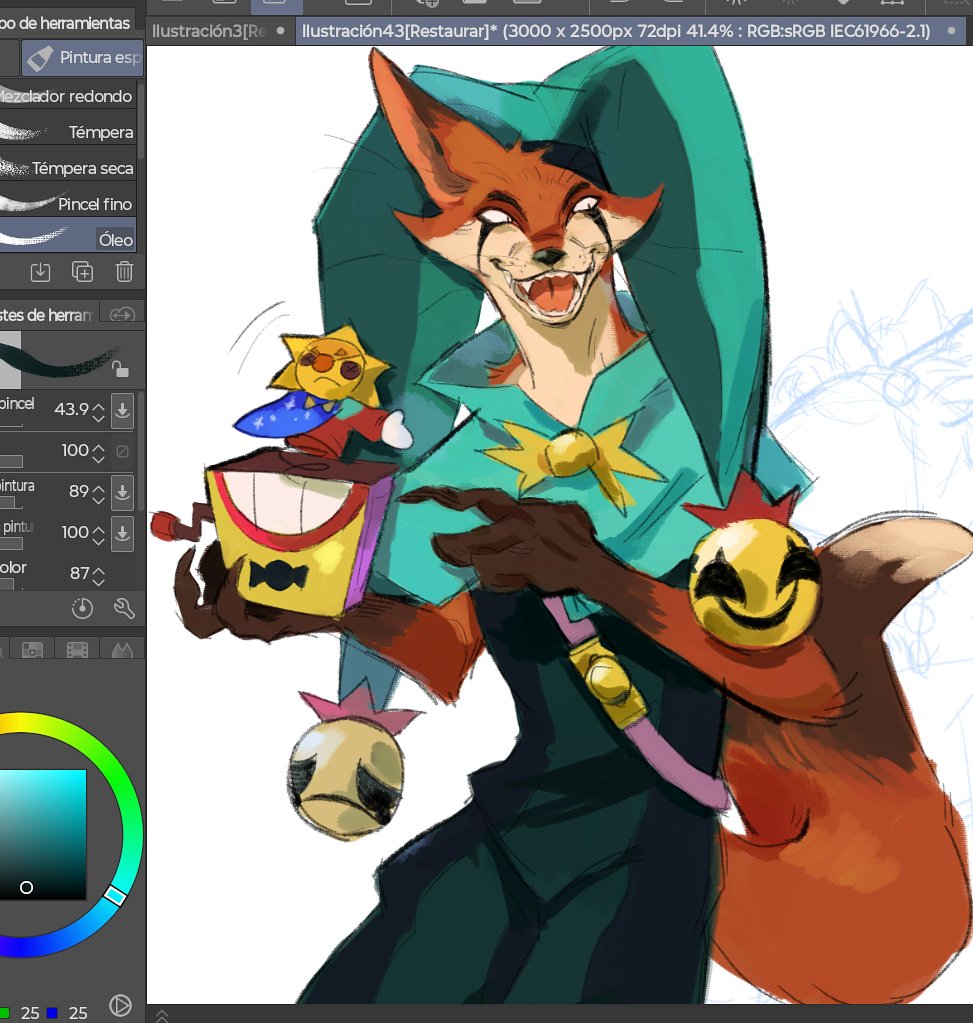Toggle the lock on the brush stroke preview
The image size is (973, 1023).
pos(120,369)
